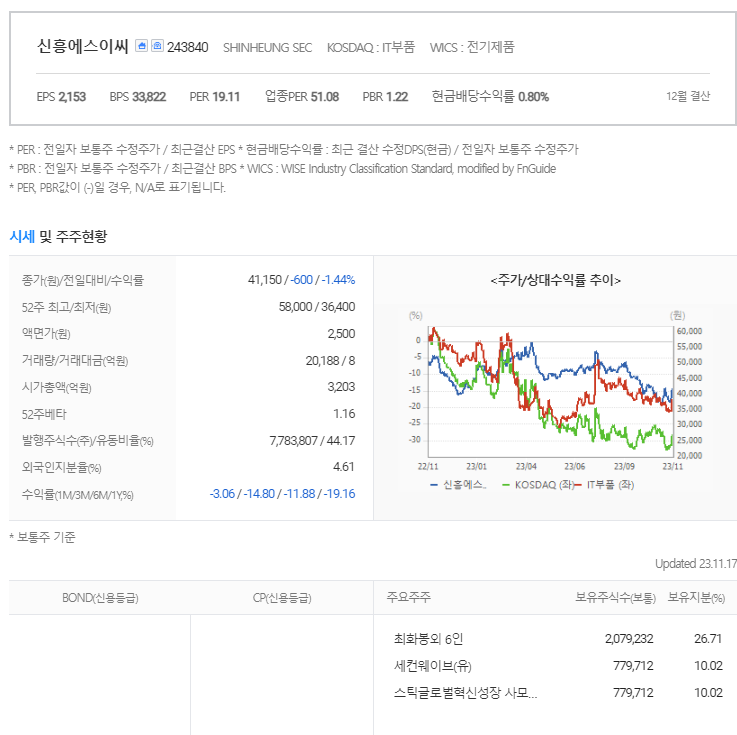Screen dimensions: 737x735
Task: Click 52-week high/low 58,000 / 36,400
Action: click(317, 307)
